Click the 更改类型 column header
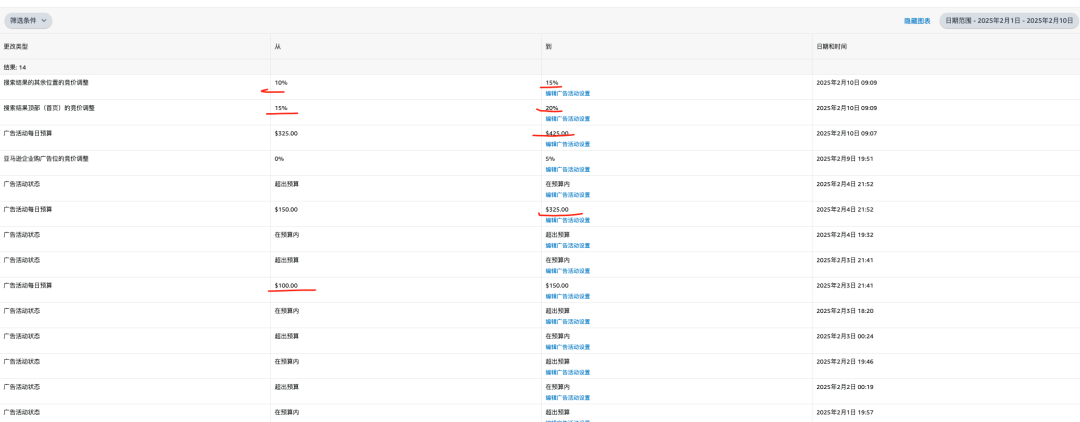Viewport: 1080px width, 422px height. (16, 46)
